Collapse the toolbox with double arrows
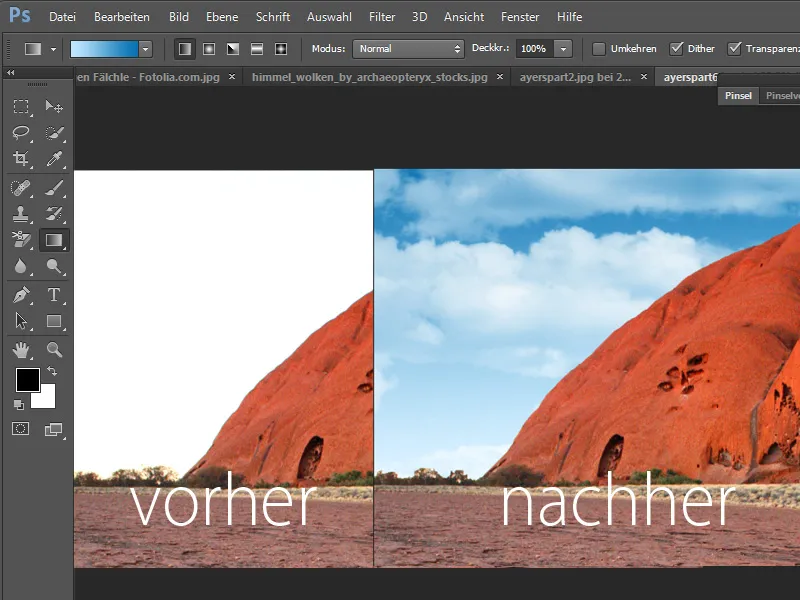Screen dimensions: 800x600 11,73
